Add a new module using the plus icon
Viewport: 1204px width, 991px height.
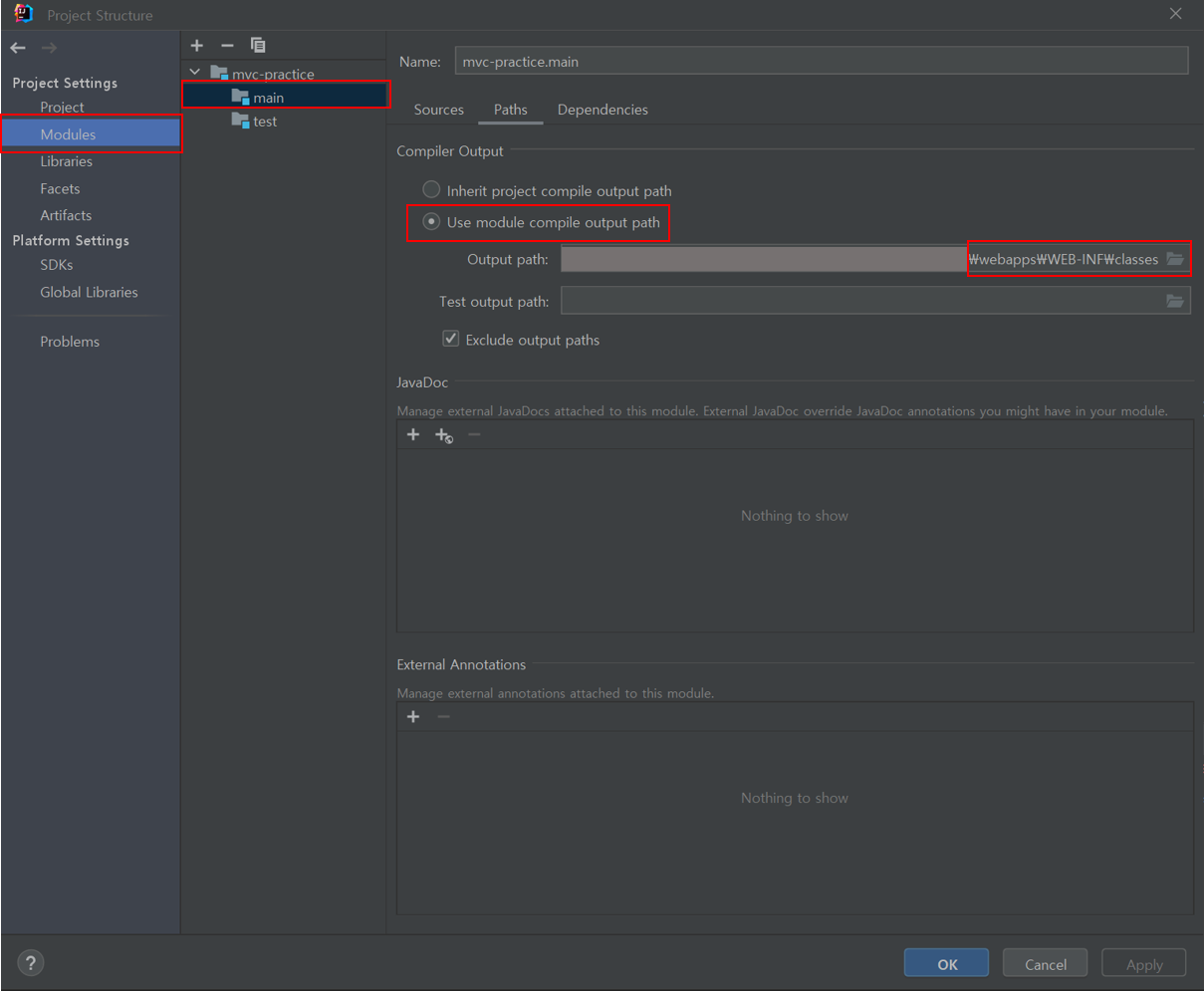pos(196,45)
